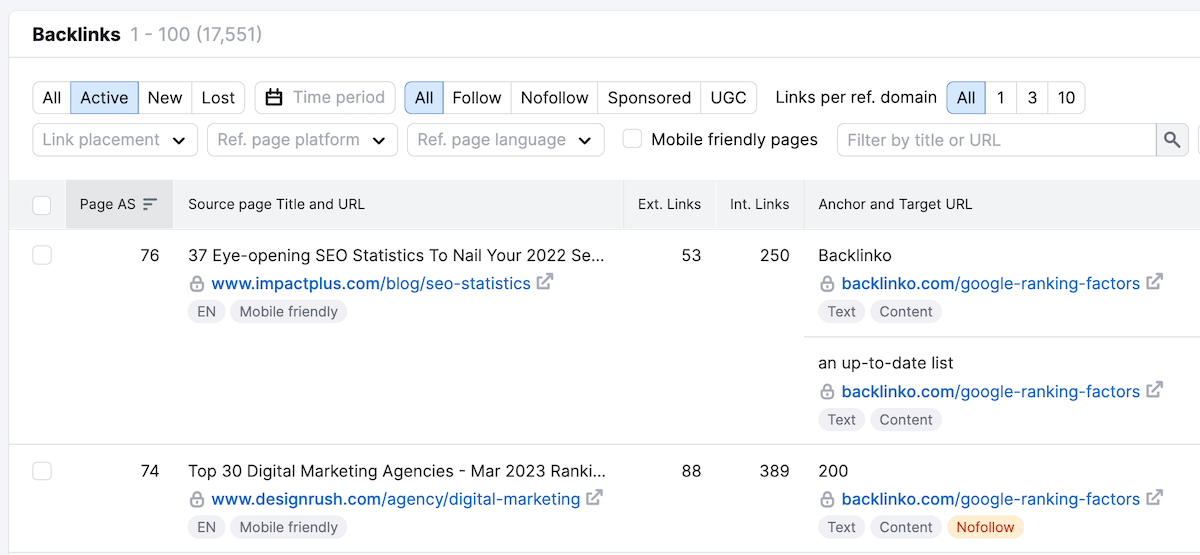Click external link icon for '200' anchor target

click(x=1154, y=497)
